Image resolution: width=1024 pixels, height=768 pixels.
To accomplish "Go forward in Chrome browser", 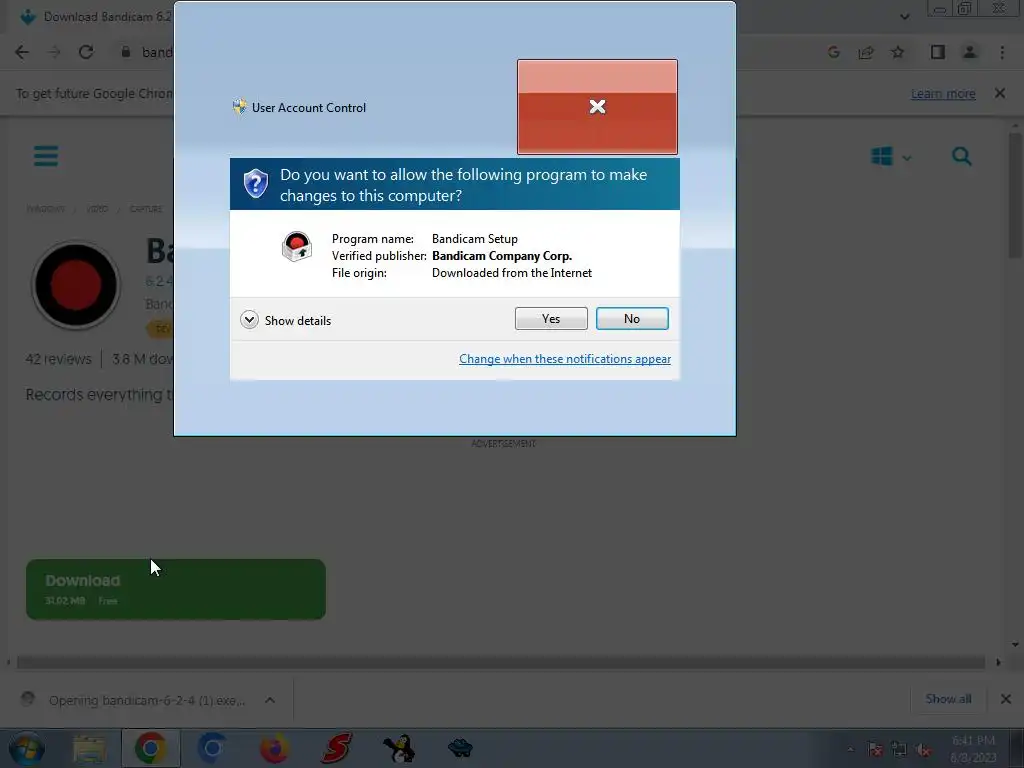I will (54, 52).
